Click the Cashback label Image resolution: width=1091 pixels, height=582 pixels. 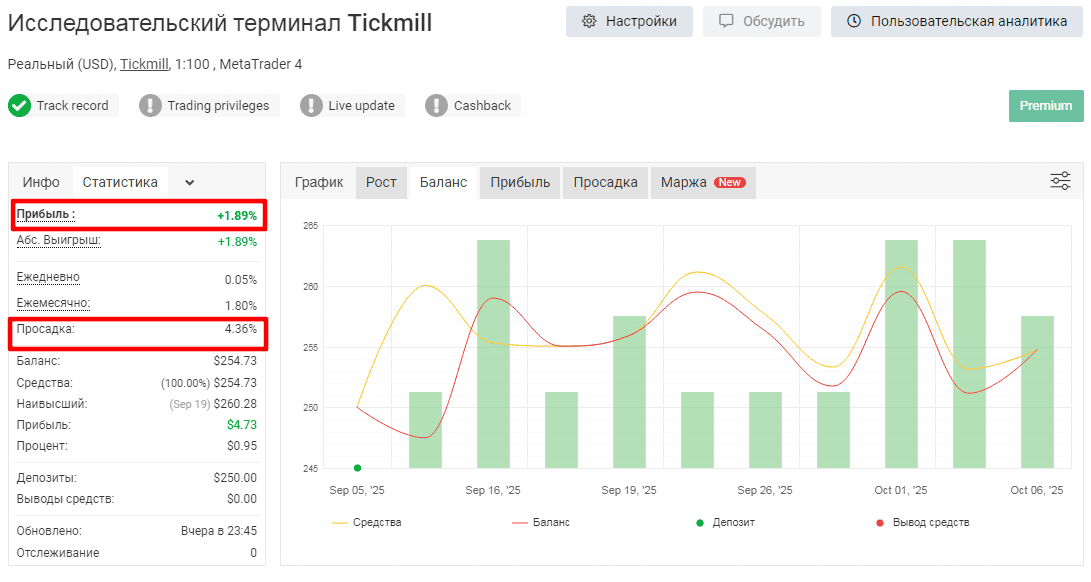click(482, 106)
